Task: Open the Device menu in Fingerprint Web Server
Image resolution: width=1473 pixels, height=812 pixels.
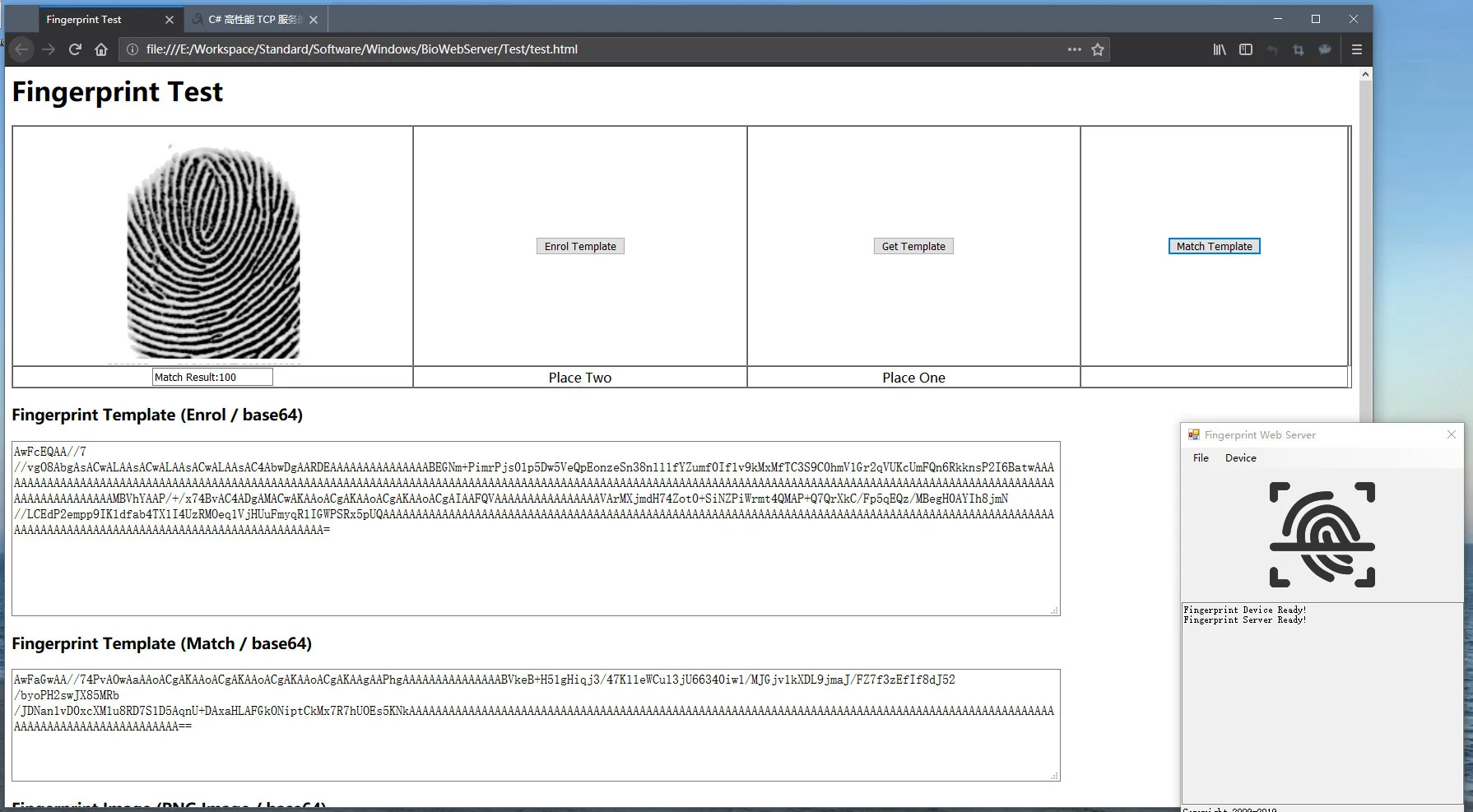Action: pos(1240,458)
